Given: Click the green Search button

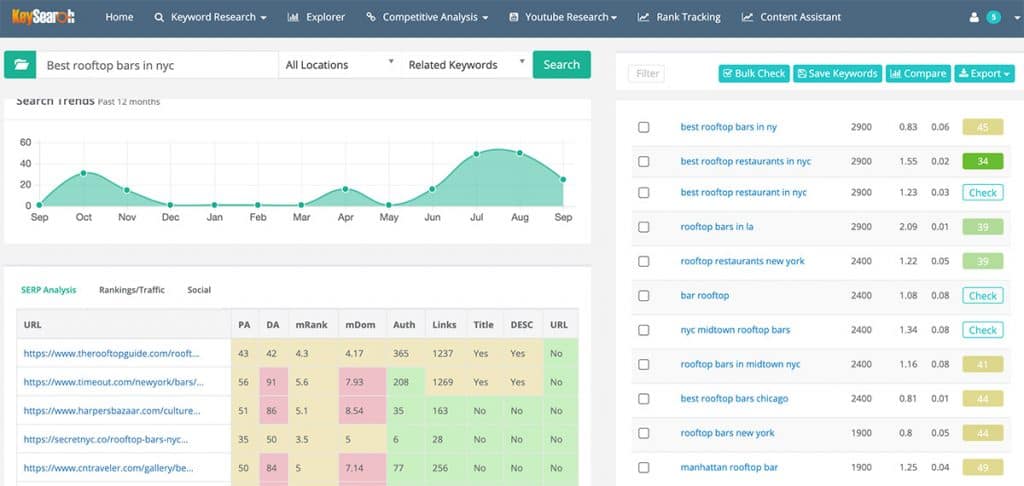Looking at the screenshot, I should [x=562, y=65].
